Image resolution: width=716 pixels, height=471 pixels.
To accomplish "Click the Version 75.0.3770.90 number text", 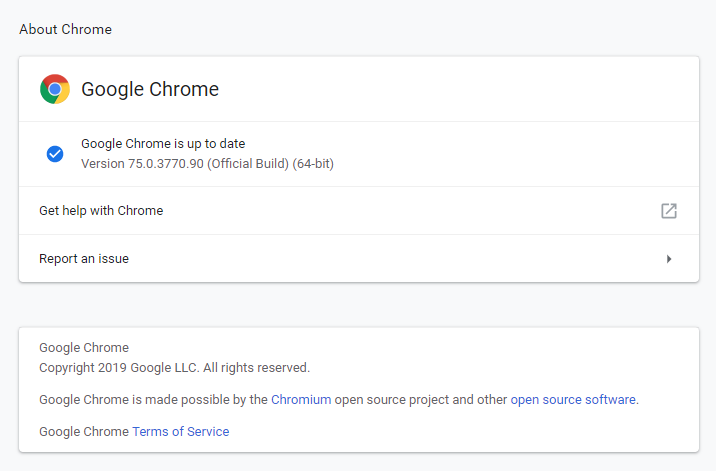I will (142, 164).
